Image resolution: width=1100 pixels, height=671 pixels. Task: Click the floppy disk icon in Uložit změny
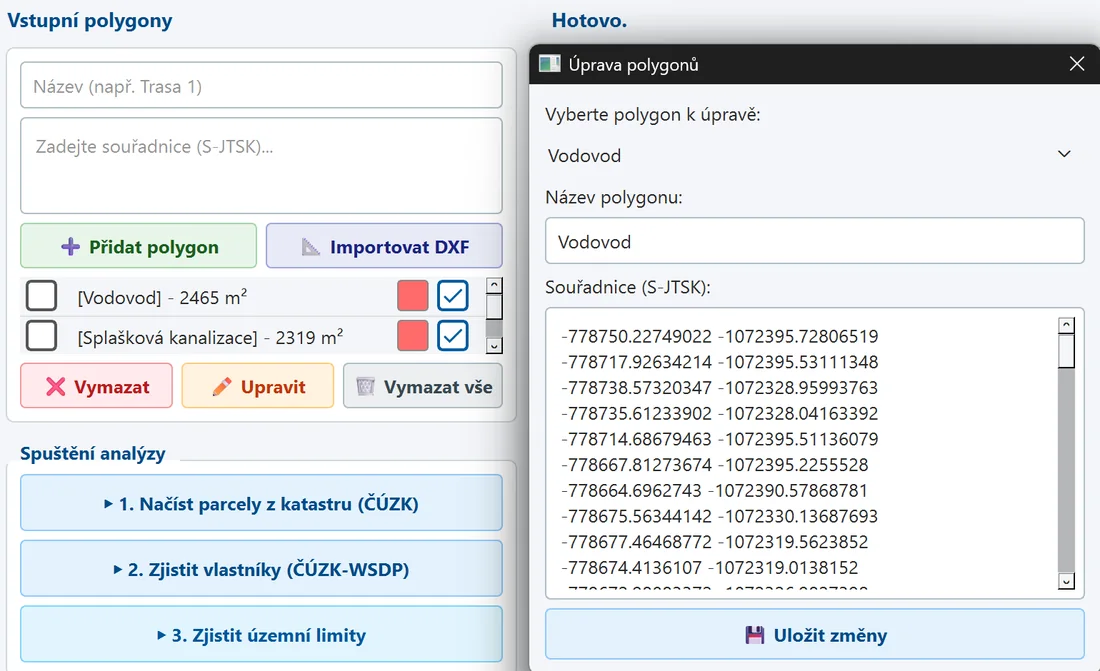755,635
